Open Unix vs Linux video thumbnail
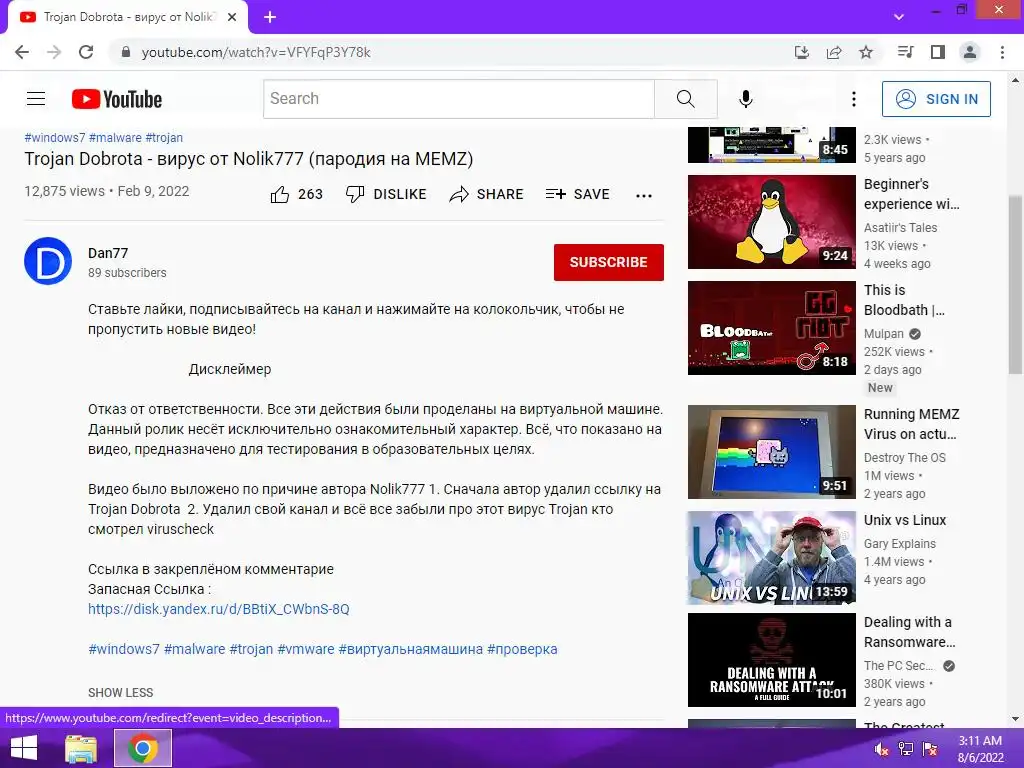The image size is (1024, 768). 771,558
